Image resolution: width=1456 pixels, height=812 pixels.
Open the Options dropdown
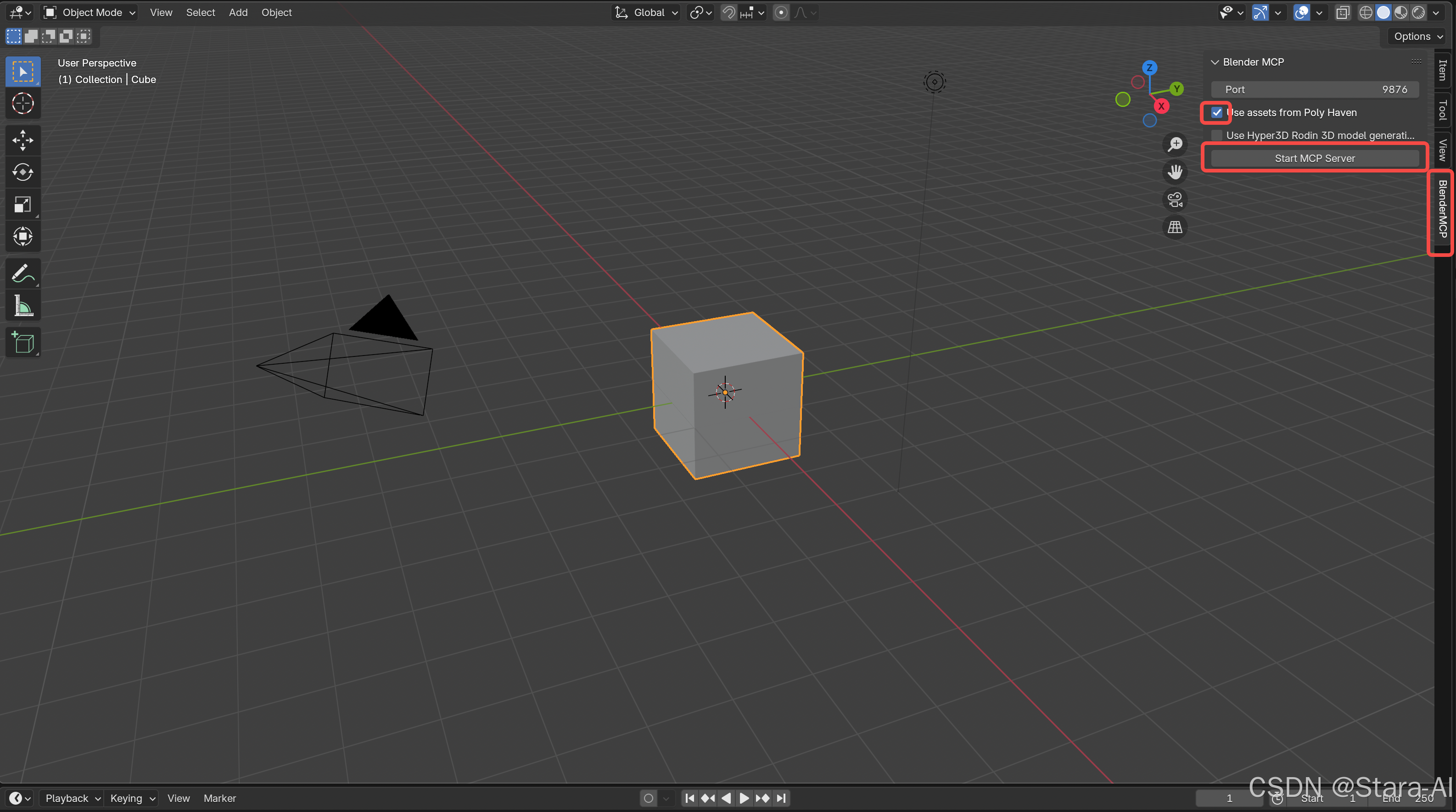(x=1418, y=36)
